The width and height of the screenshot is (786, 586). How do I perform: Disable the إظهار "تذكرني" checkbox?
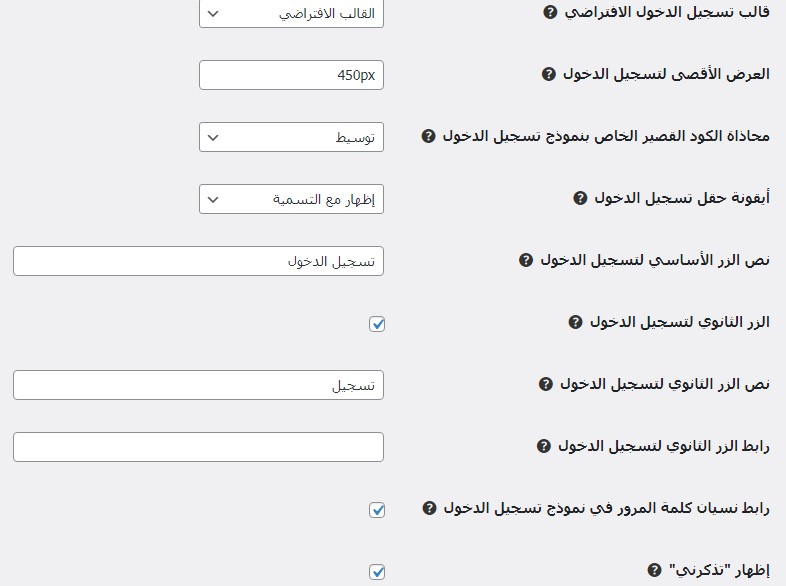pos(377,572)
